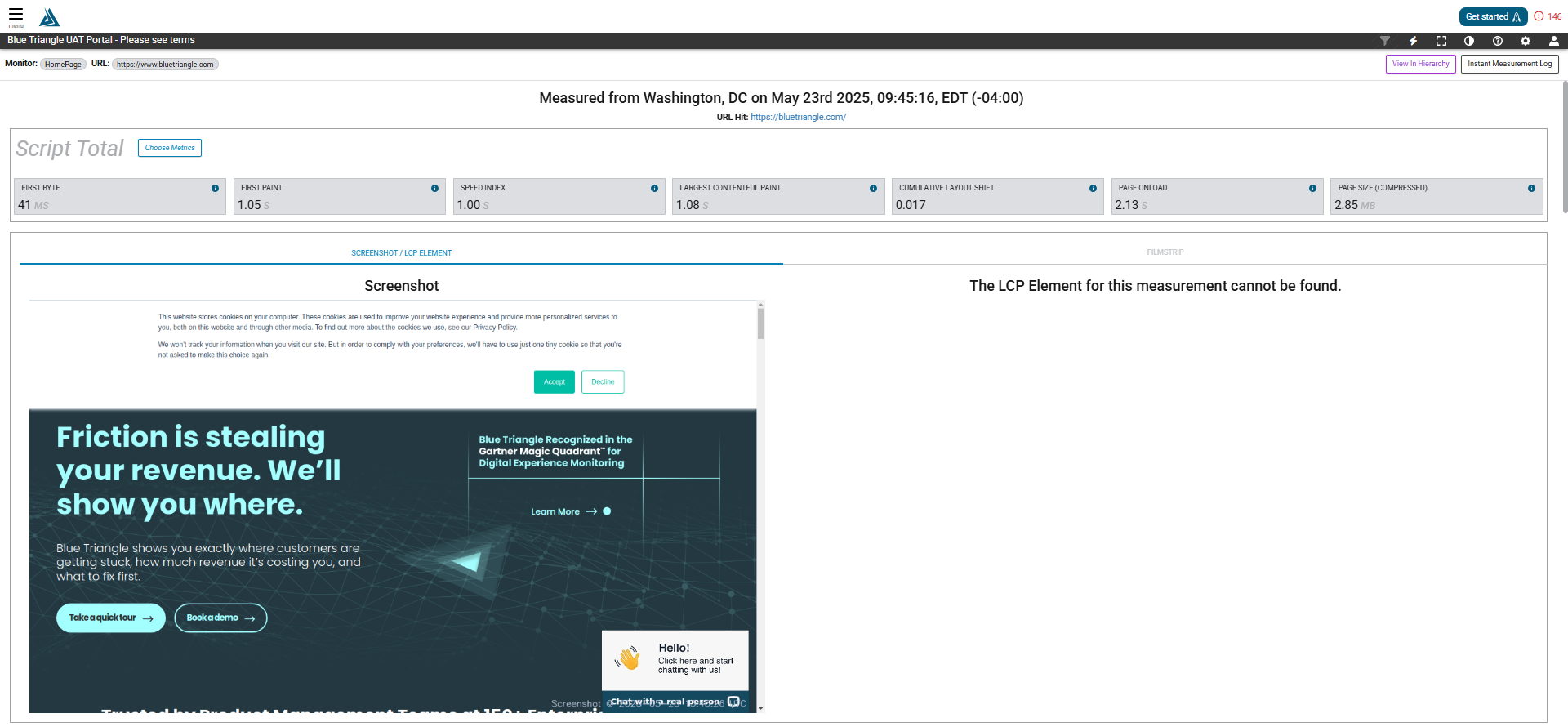
Task: Toggle the contrast theme icon
Action: pyautogui.click(x=1469, y=40)
